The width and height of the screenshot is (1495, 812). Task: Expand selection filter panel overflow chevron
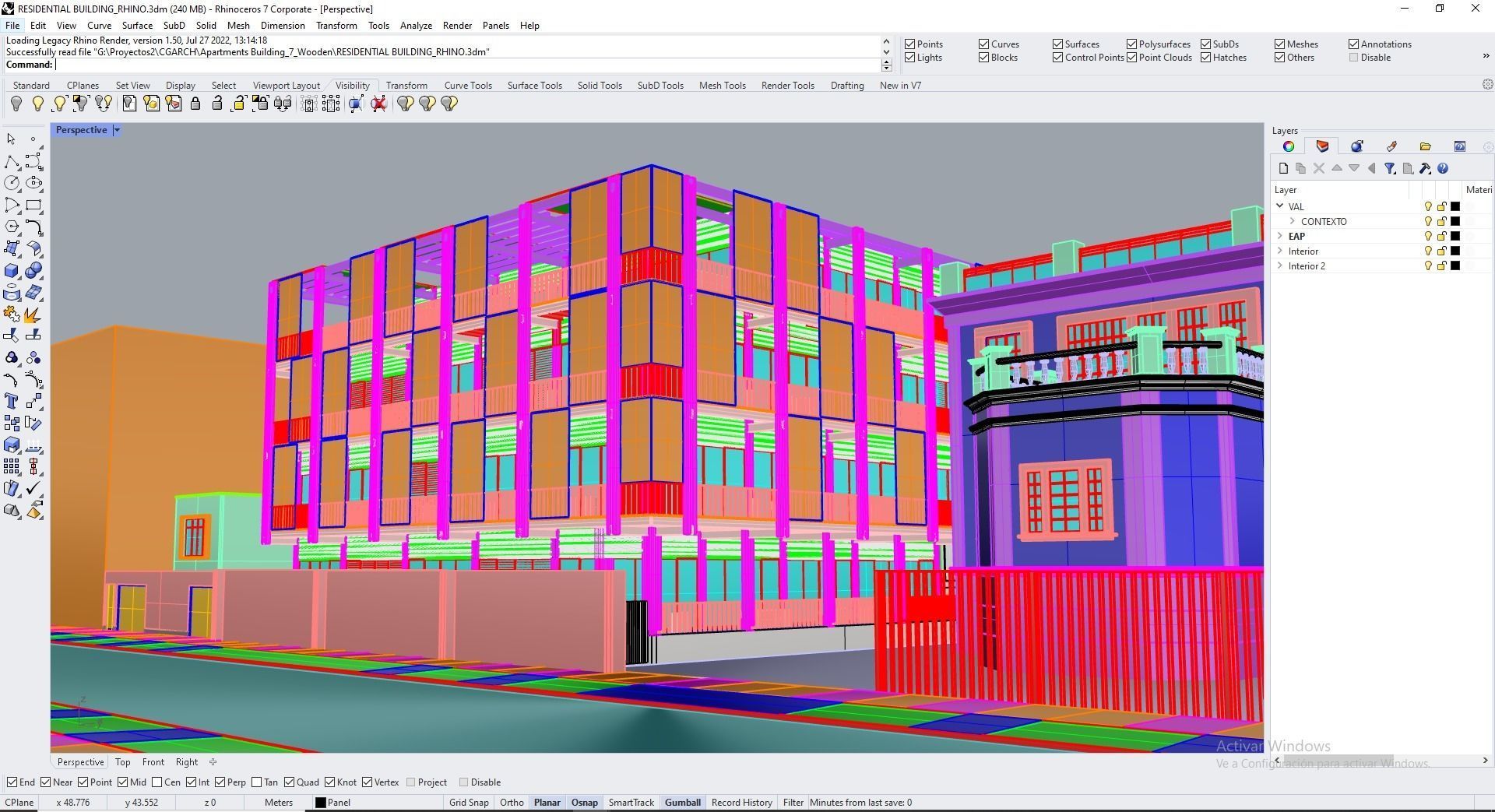tap(1486, 56)
